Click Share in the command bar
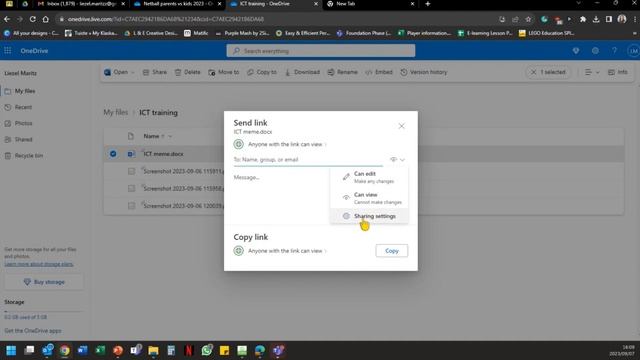 [x=155, y=72]
